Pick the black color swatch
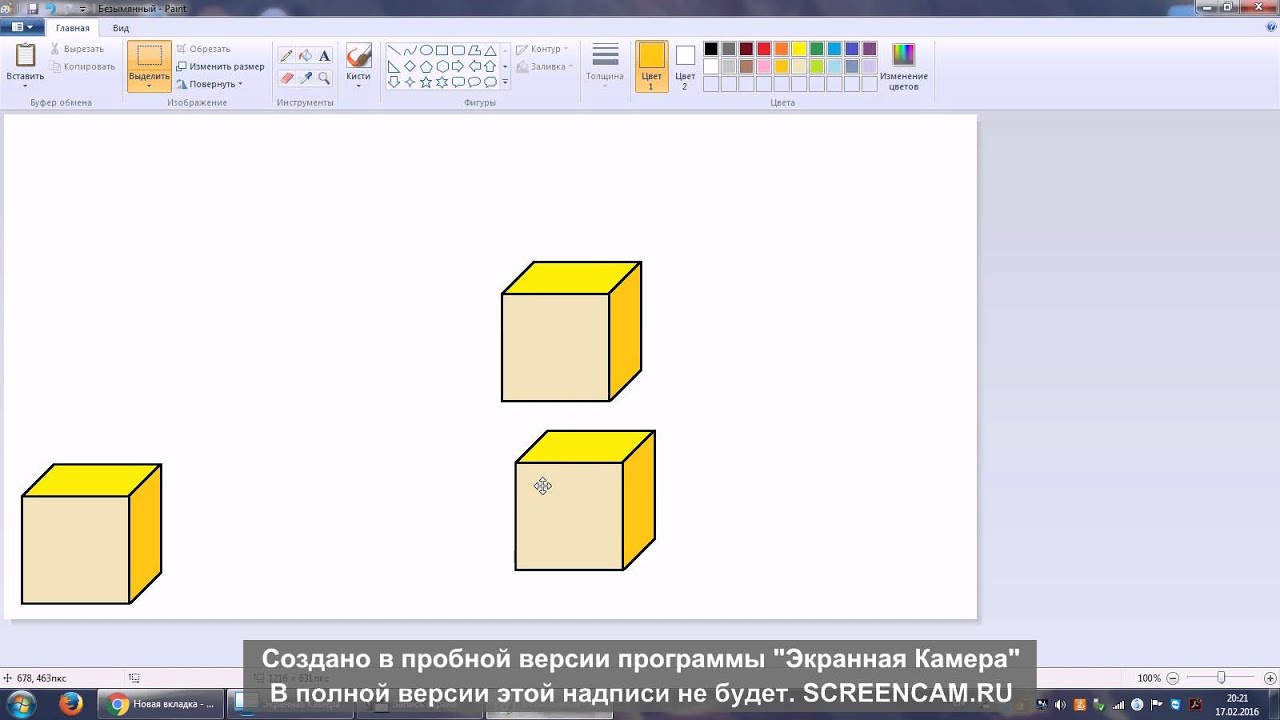1280x720 pixels. coord(711,49)
